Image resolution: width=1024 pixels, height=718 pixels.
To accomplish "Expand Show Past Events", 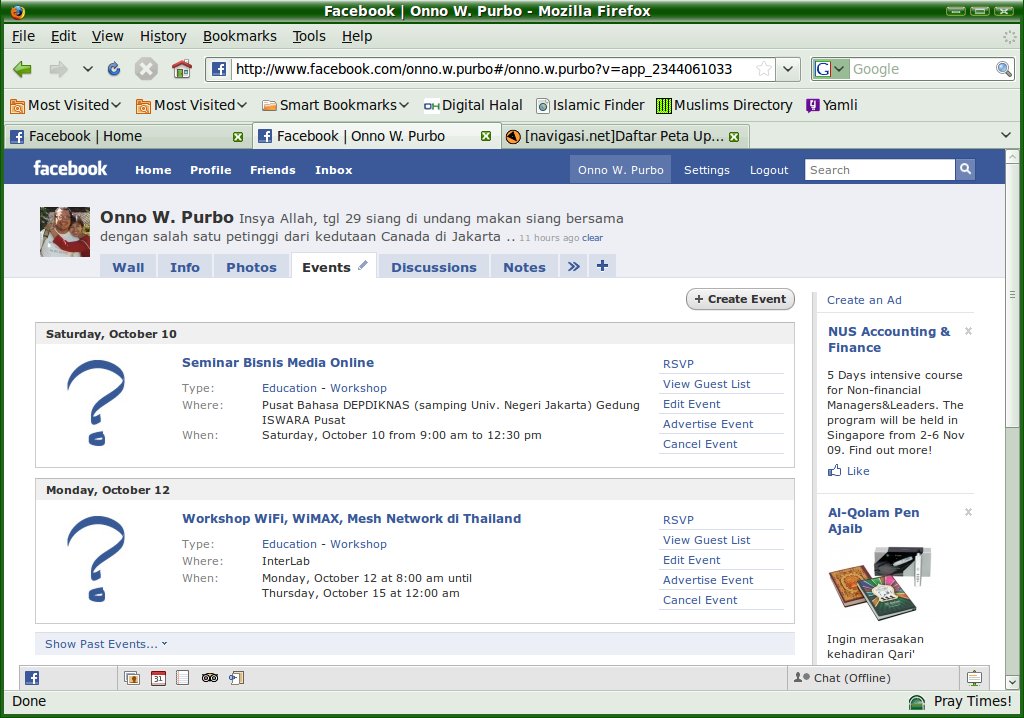I will pos(106,644).
